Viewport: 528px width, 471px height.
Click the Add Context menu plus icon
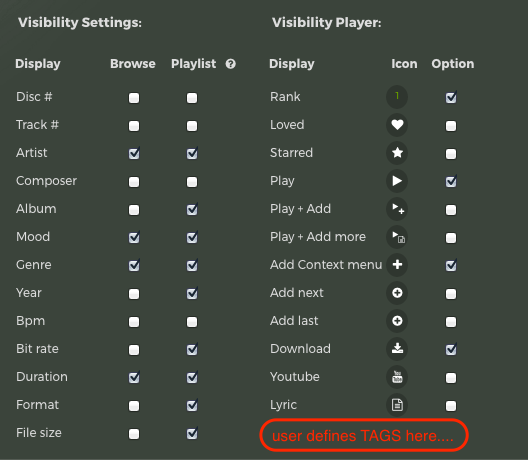397,265
